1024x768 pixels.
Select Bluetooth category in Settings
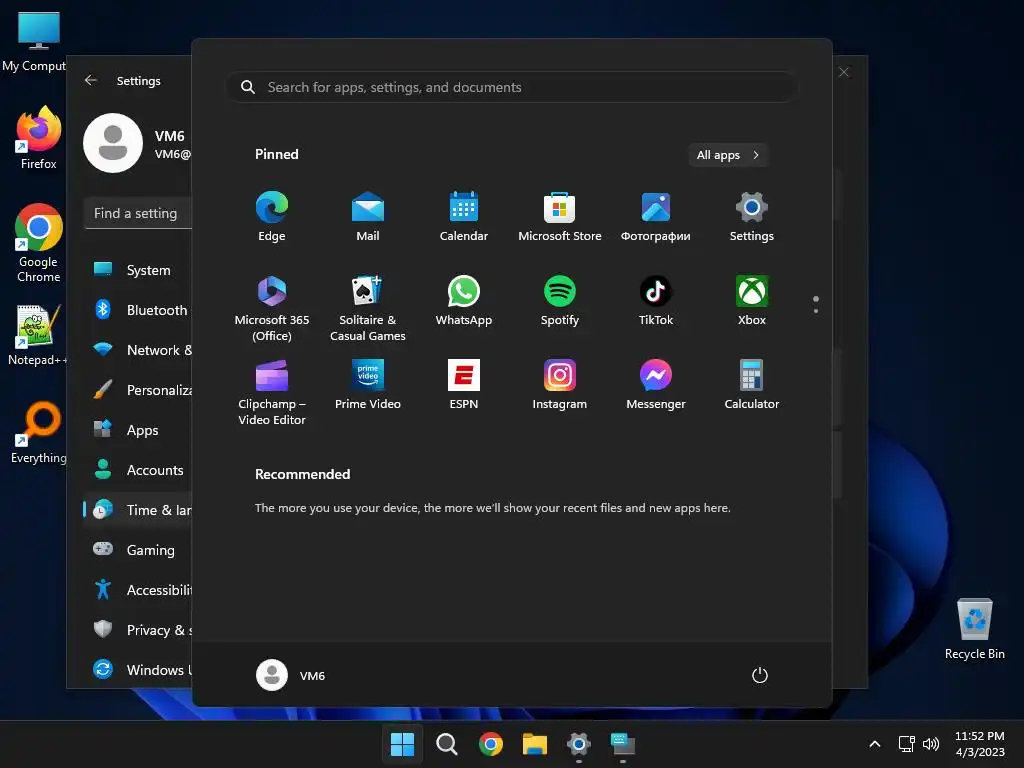point(138,310)
